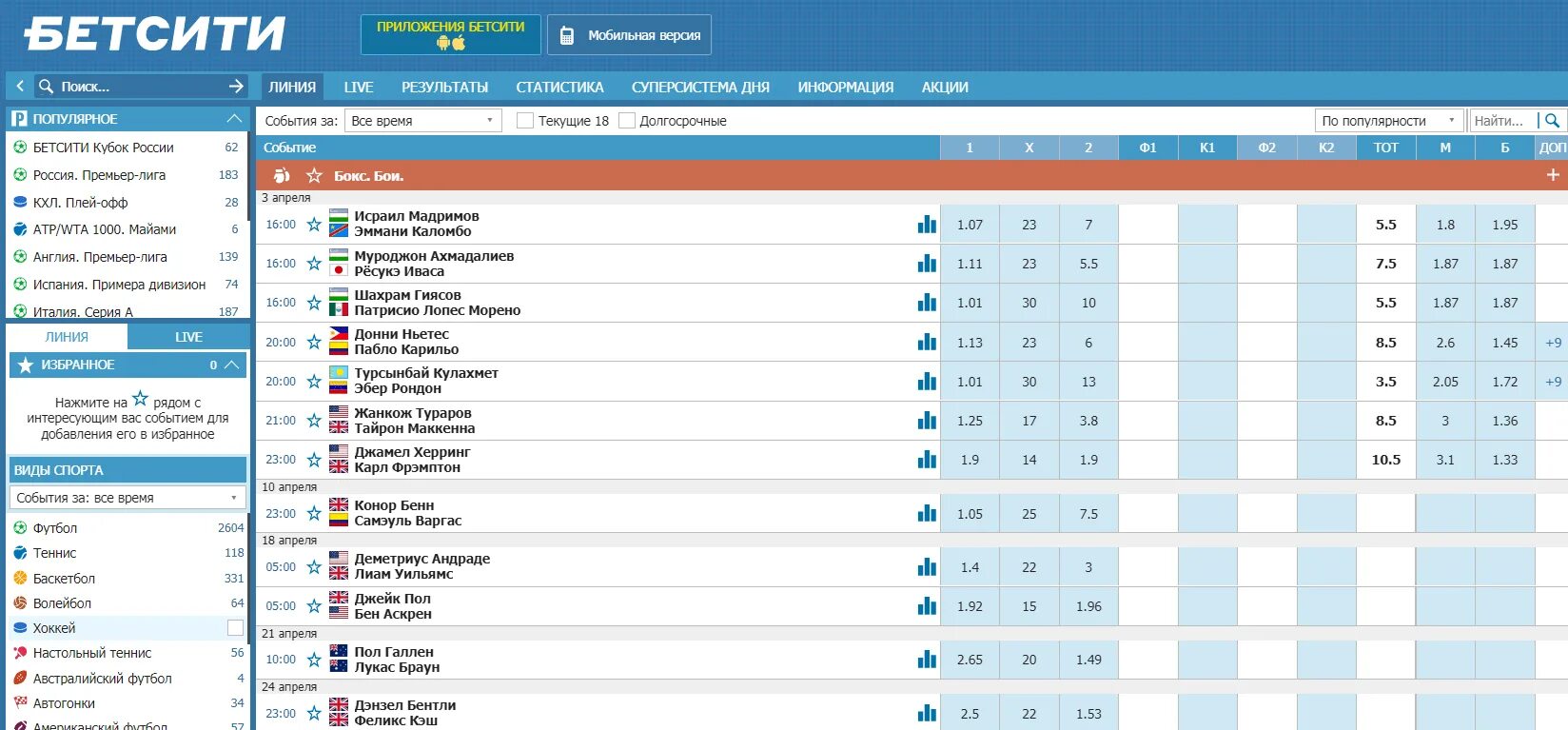Image resolution: width=1568 pixels, height=730 pixels.
Task: Open the Результаты tab
Action: (444, 87)
